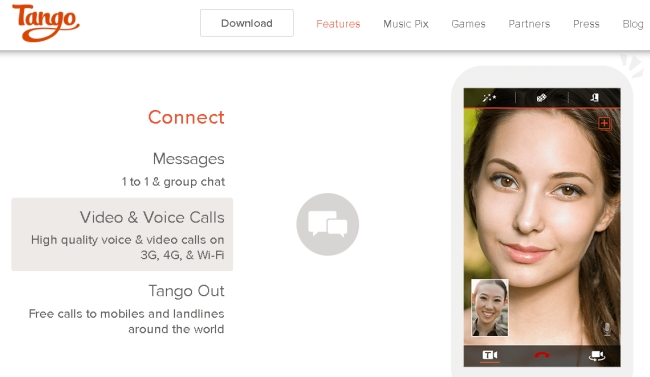Tap the orange plus icon on video
This screenshot has width=650, height=377.
pos(604,123)
